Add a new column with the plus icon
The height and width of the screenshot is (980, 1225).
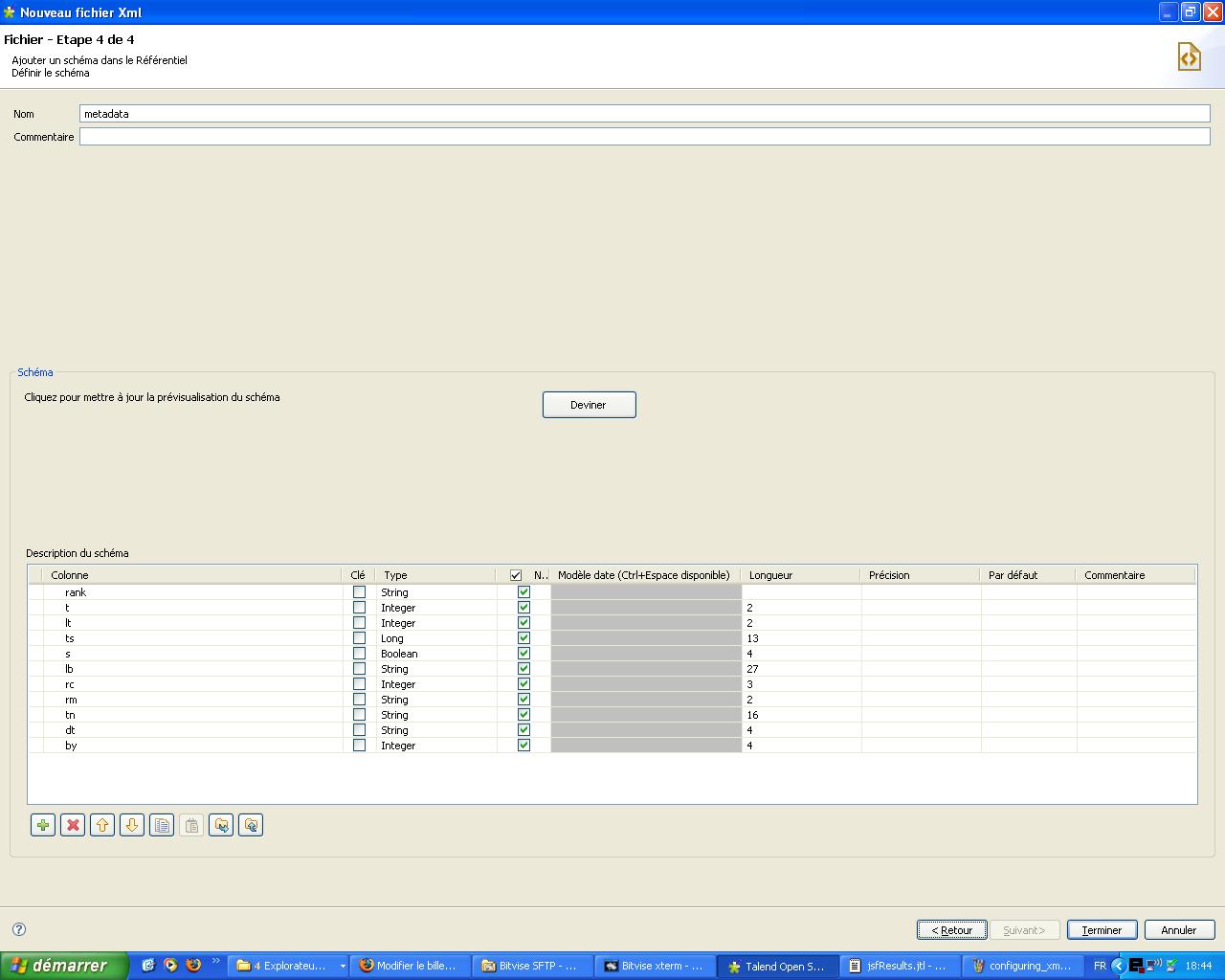click(x=42, y=824)
